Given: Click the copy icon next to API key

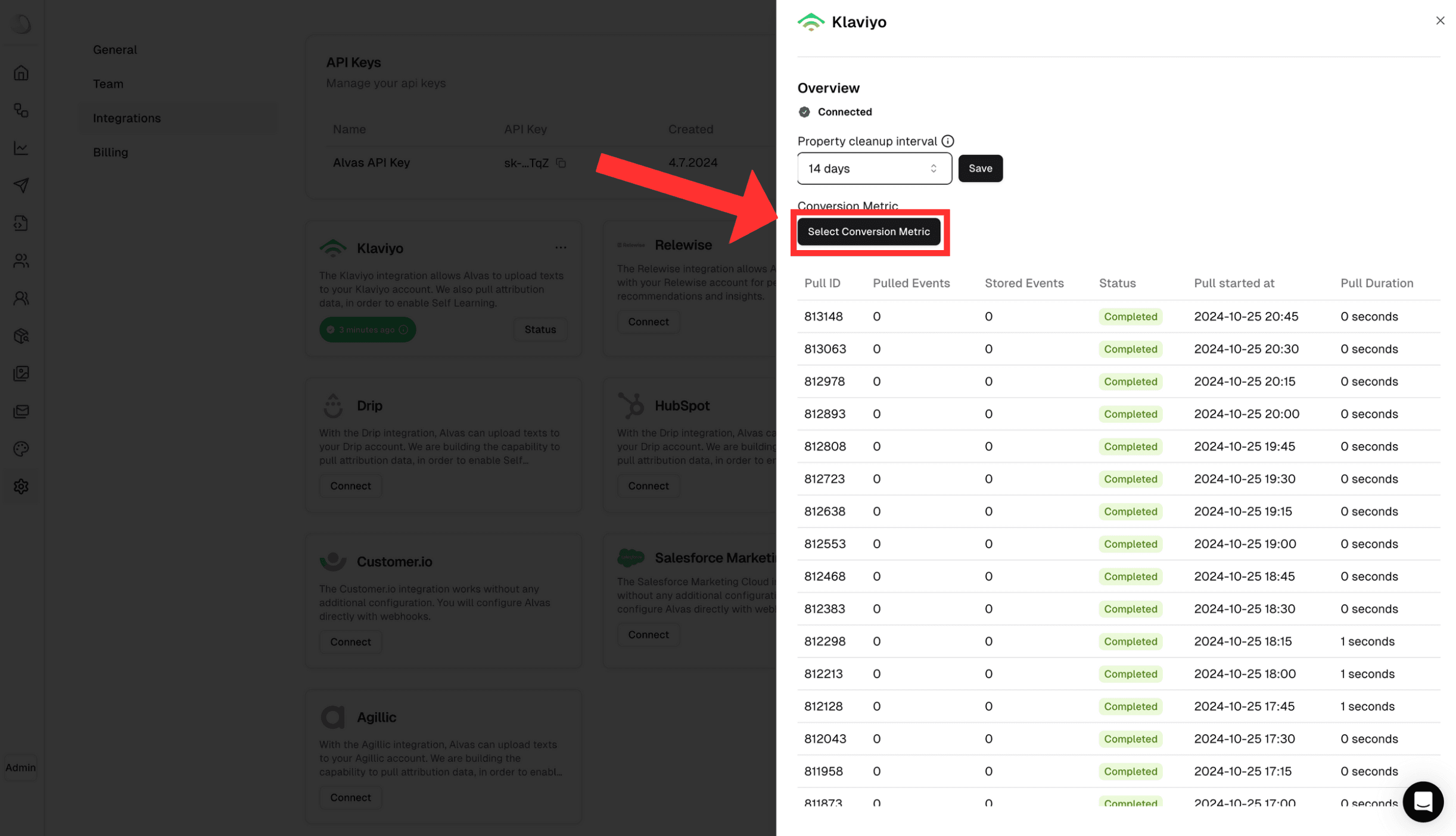Looking at the screenshot, I should [561, 162].
